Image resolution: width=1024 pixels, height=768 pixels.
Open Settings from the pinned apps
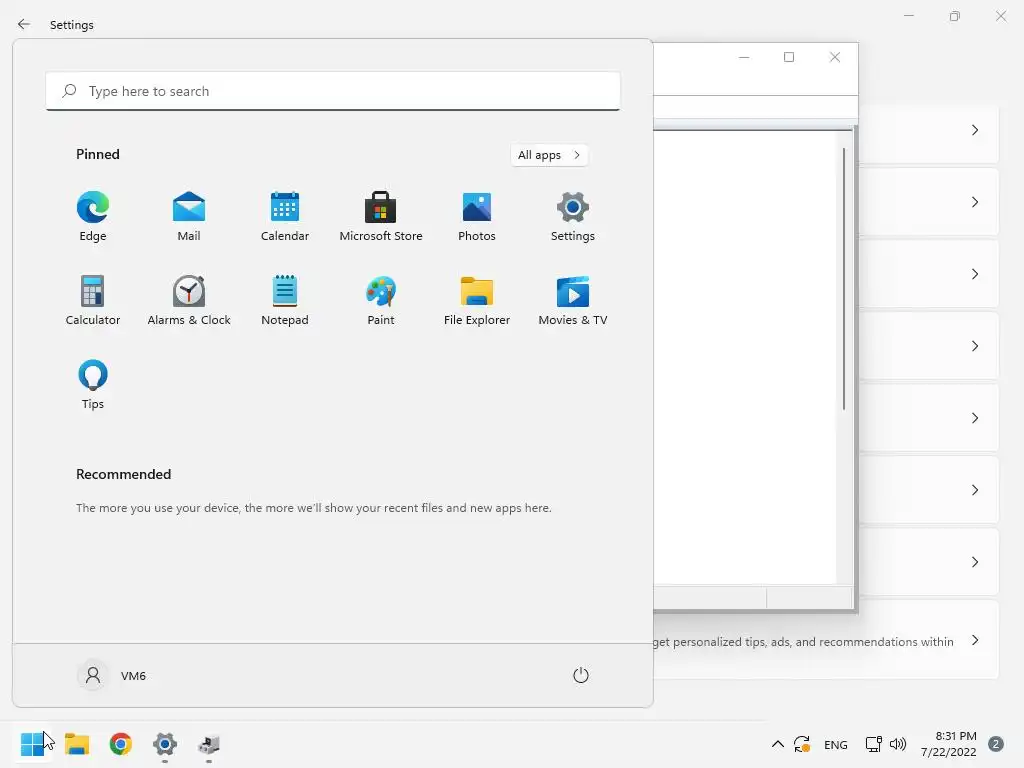(573, 216)
